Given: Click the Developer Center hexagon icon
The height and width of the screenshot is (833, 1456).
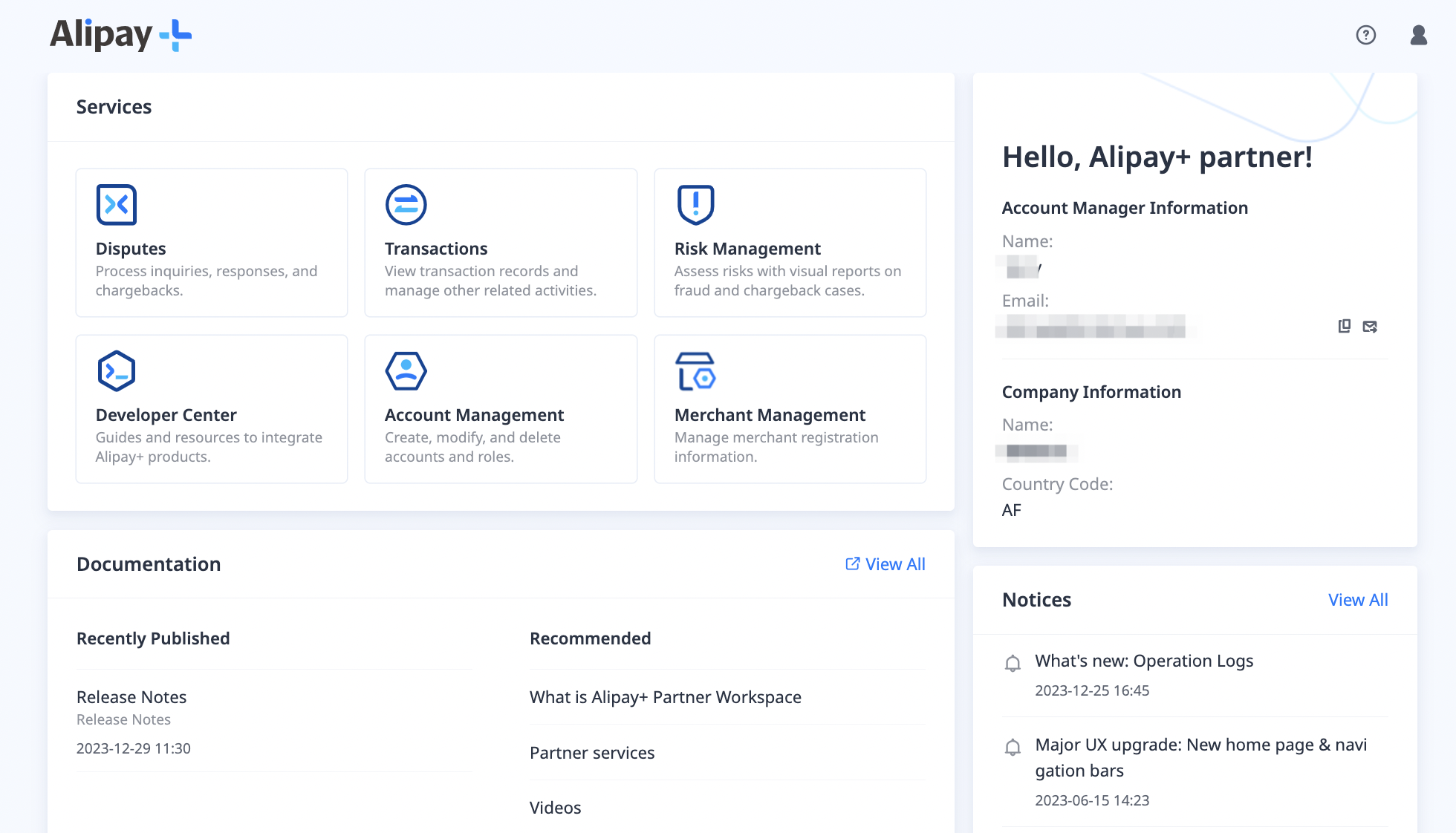Looking at the screenshot, I should pos(116,370).
